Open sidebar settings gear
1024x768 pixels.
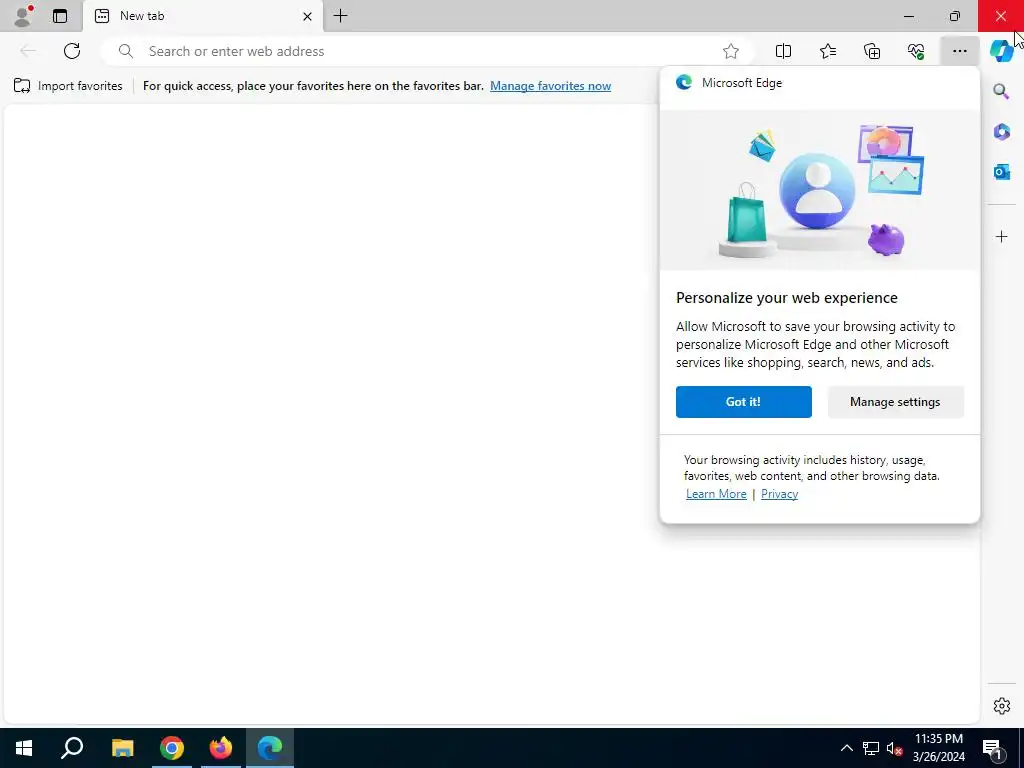[1001, 706]
